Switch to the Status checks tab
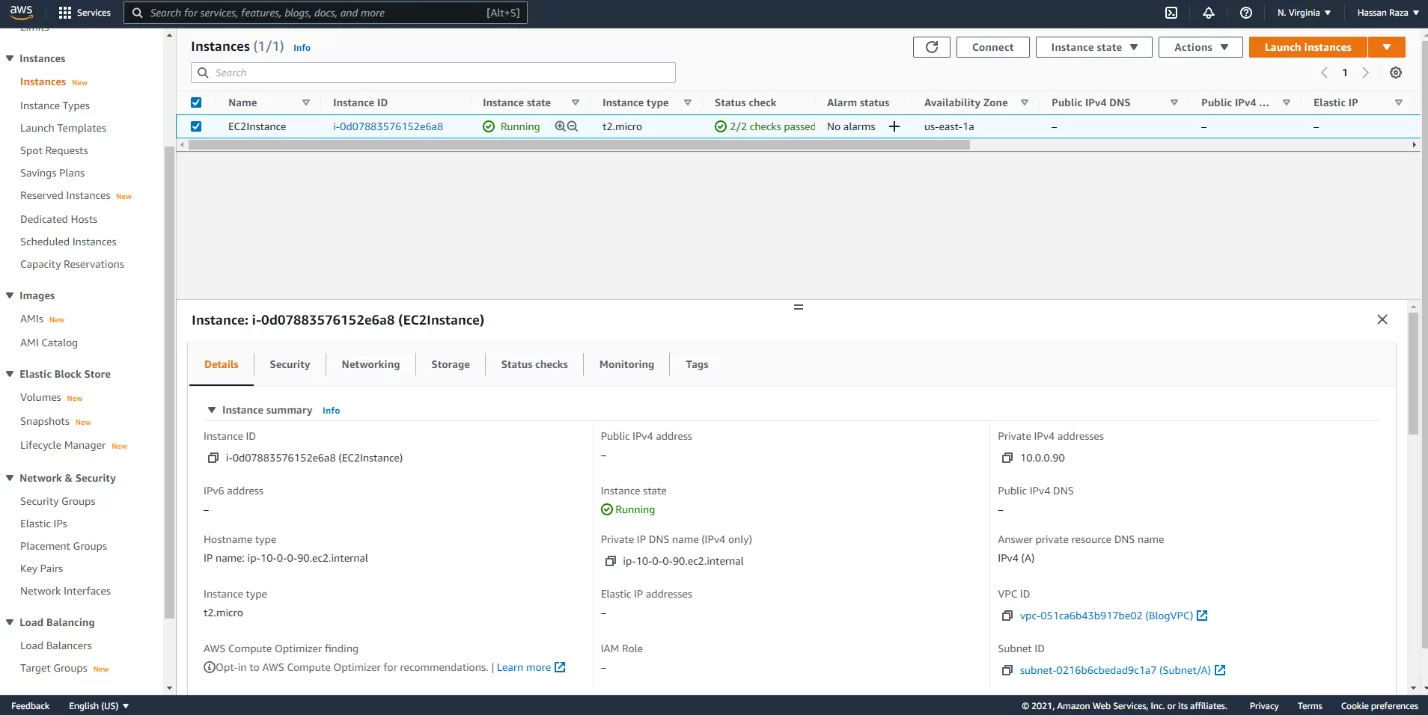The image size is (1428, 715). tap(534, 364)
